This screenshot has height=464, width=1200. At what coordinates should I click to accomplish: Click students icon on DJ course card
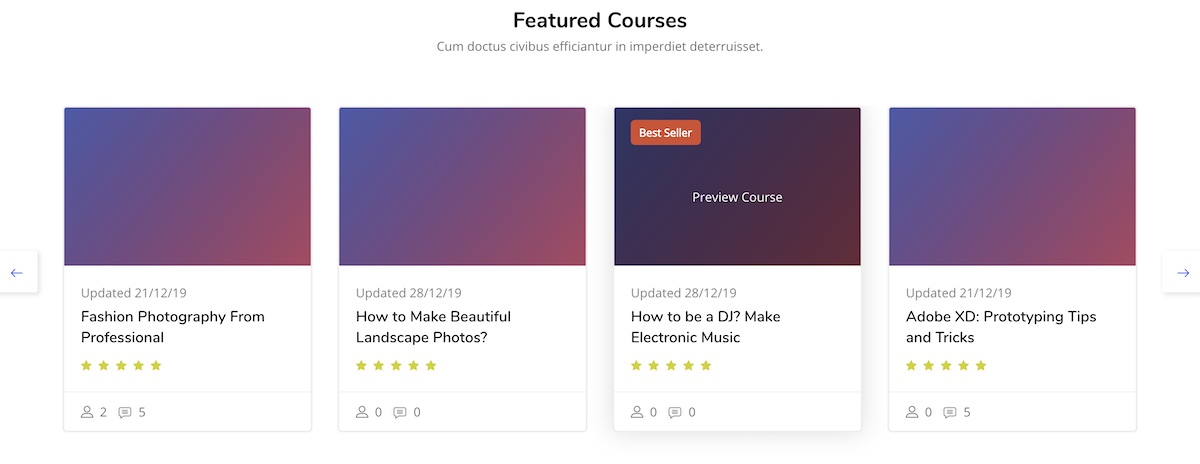pyautogui.click(x=637, y=412)
